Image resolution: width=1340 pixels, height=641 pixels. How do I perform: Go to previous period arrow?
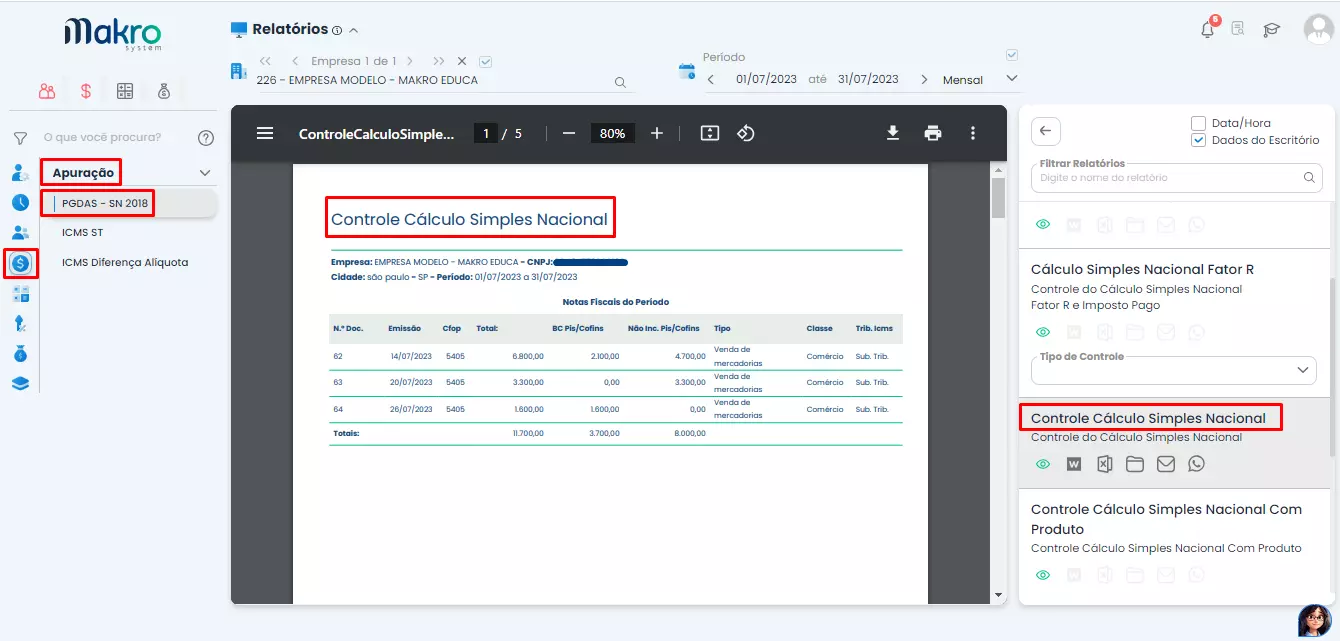tap(711, 80)
